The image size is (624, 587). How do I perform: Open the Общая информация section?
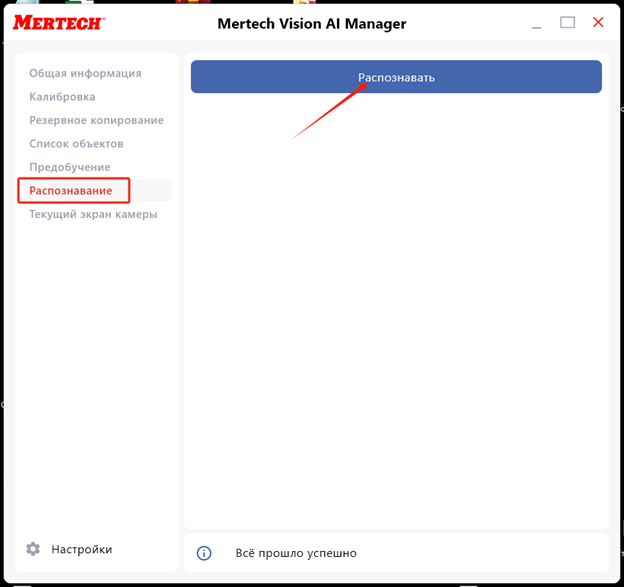tap(86, 73)
